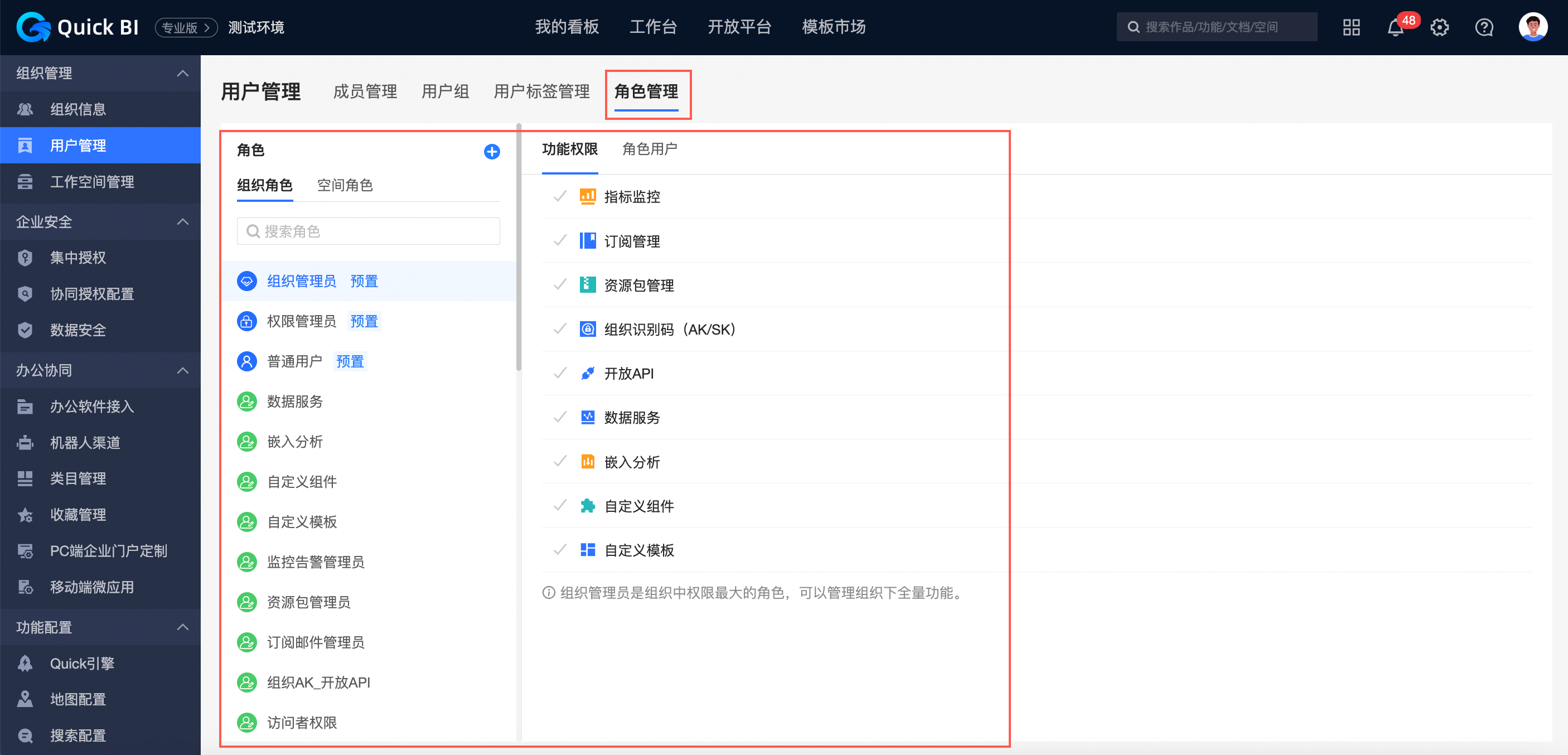
Task: Open the settings gear icon
Action: (1440, 27)
